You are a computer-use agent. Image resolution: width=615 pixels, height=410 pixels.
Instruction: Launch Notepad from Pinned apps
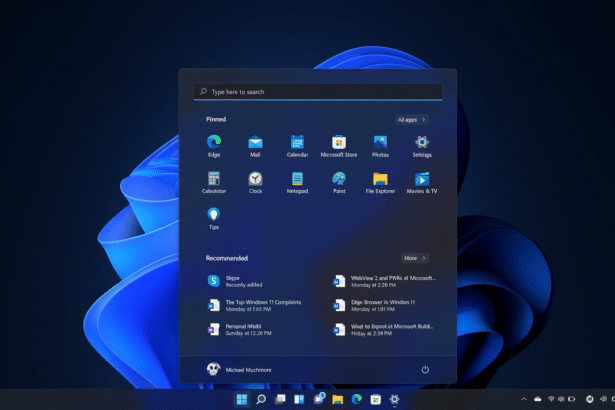[x=297, y=182]
